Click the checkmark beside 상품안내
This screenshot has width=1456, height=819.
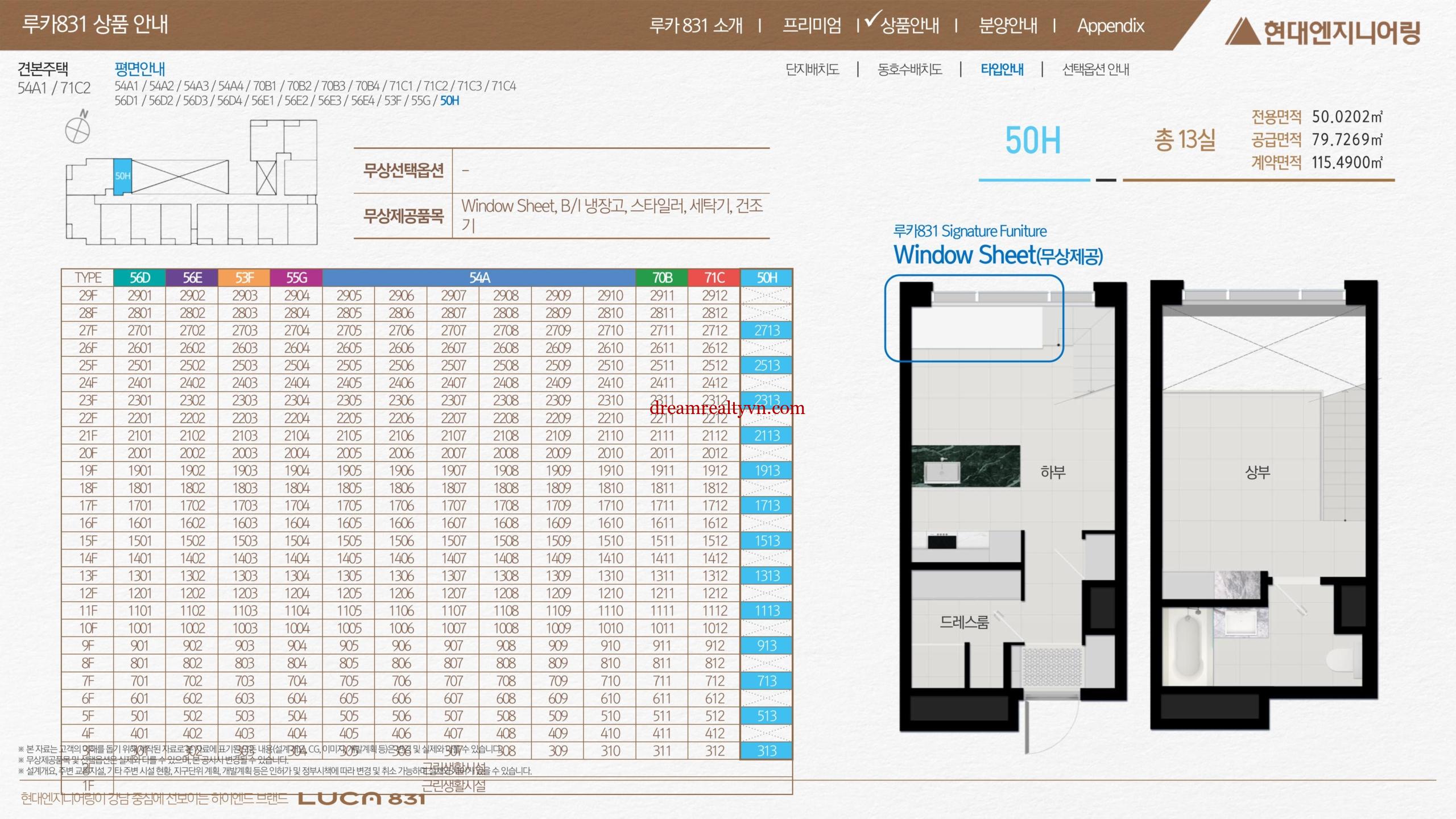tap(872, 20)
